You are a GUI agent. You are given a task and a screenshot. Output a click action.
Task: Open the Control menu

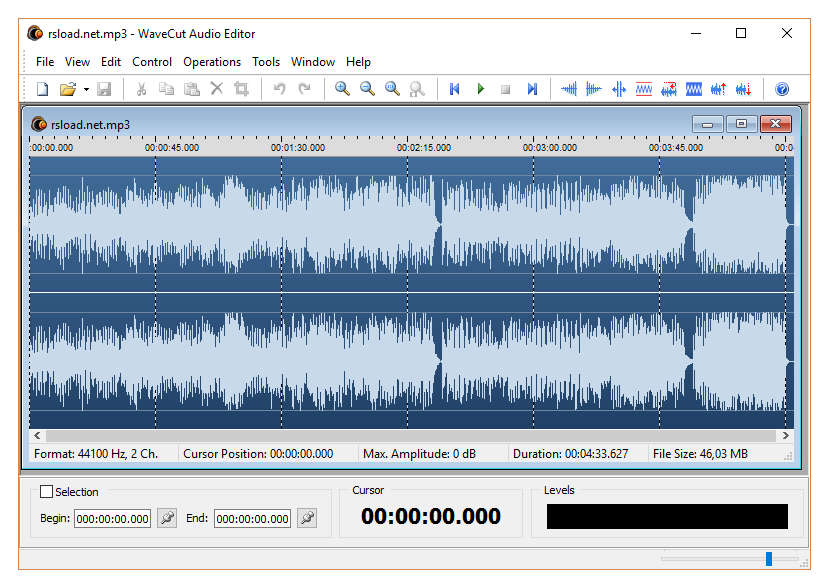[x=152, y=61]
